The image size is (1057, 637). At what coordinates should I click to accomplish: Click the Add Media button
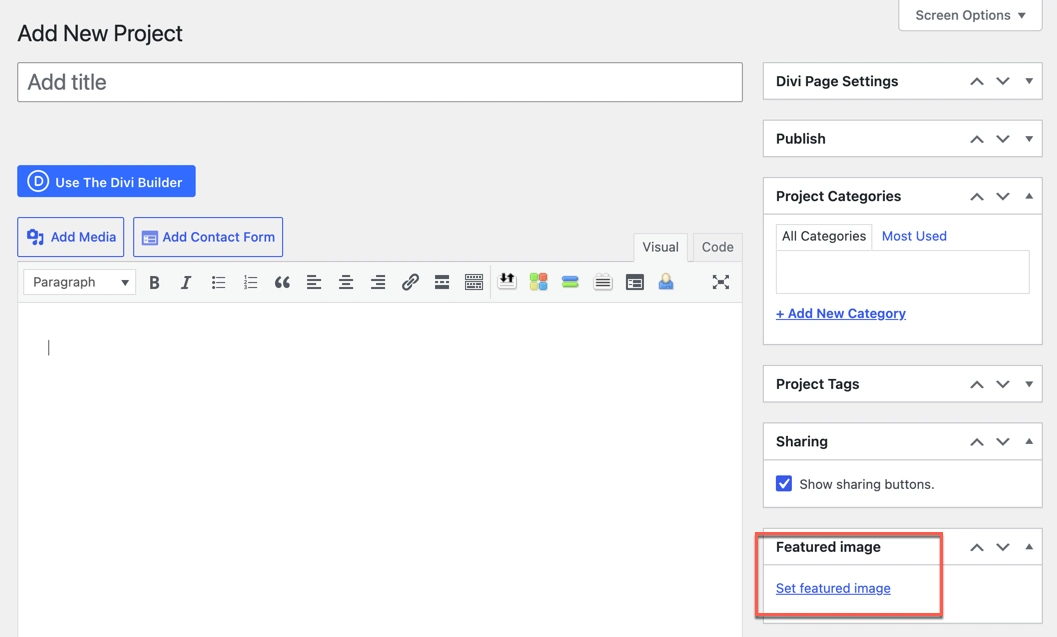click(71, 237)
